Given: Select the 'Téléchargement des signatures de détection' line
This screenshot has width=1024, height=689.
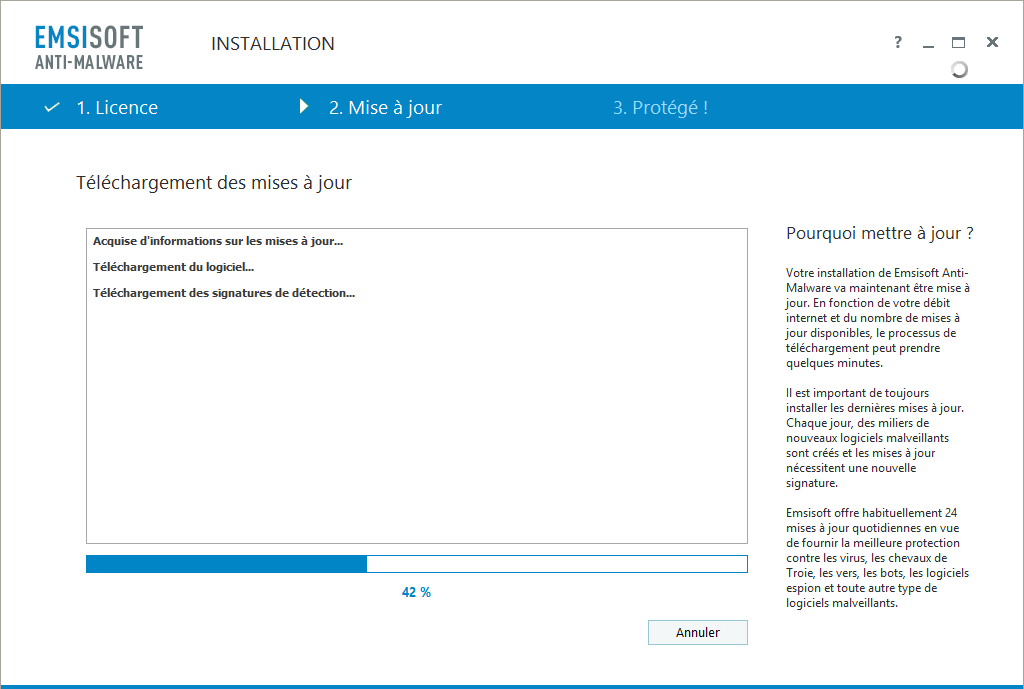Looking at the screenshot, I should point(224,293).
